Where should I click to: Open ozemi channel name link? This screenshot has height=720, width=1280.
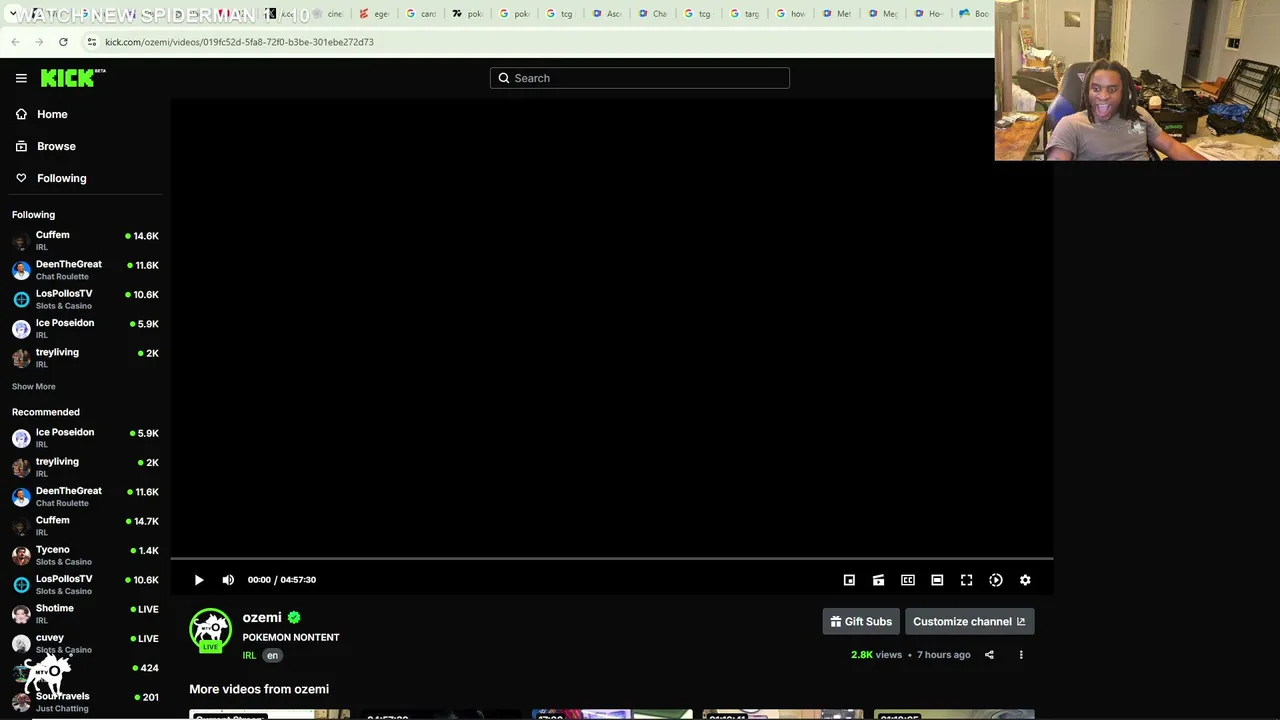point(262,618)
